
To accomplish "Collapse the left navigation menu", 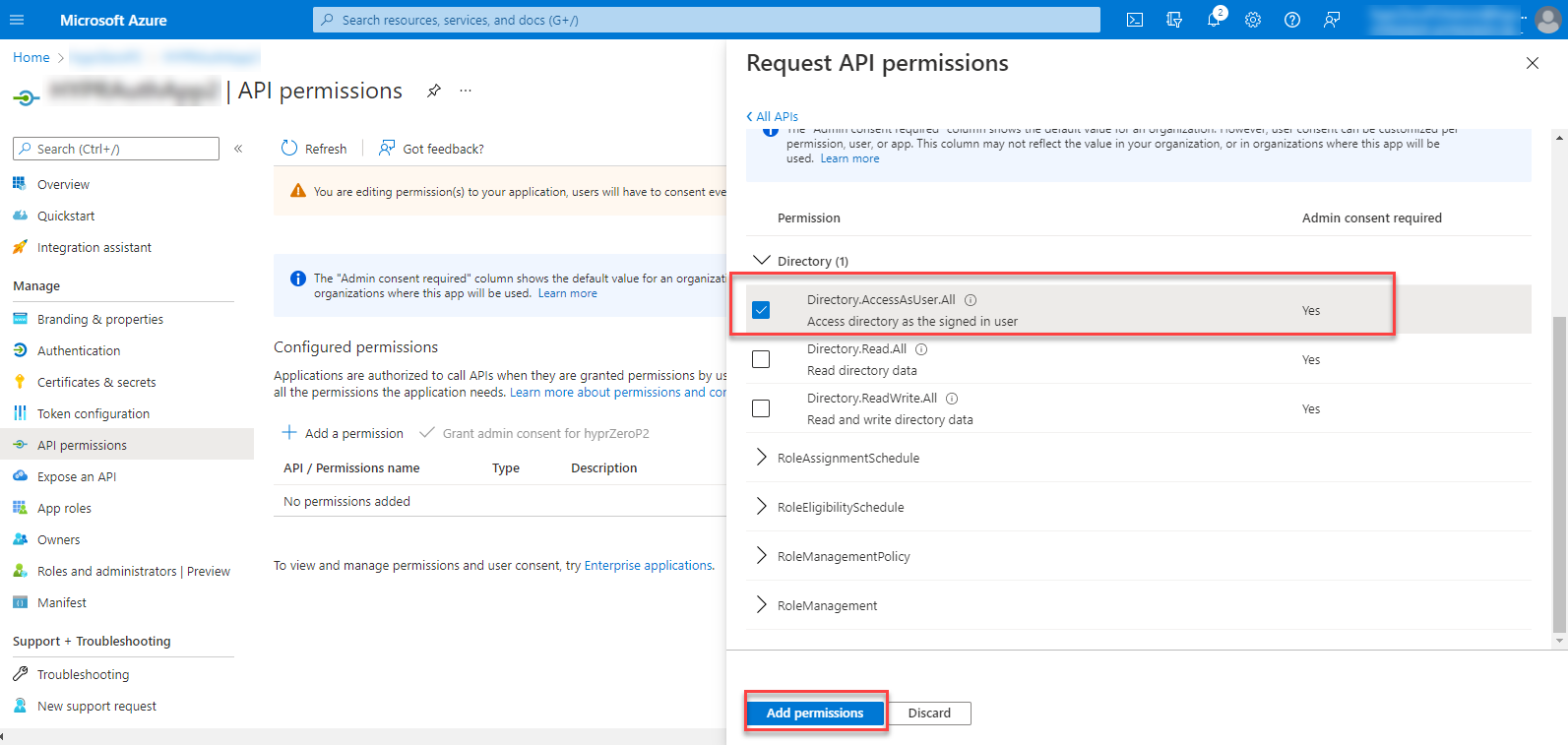I will click(238, 149).
